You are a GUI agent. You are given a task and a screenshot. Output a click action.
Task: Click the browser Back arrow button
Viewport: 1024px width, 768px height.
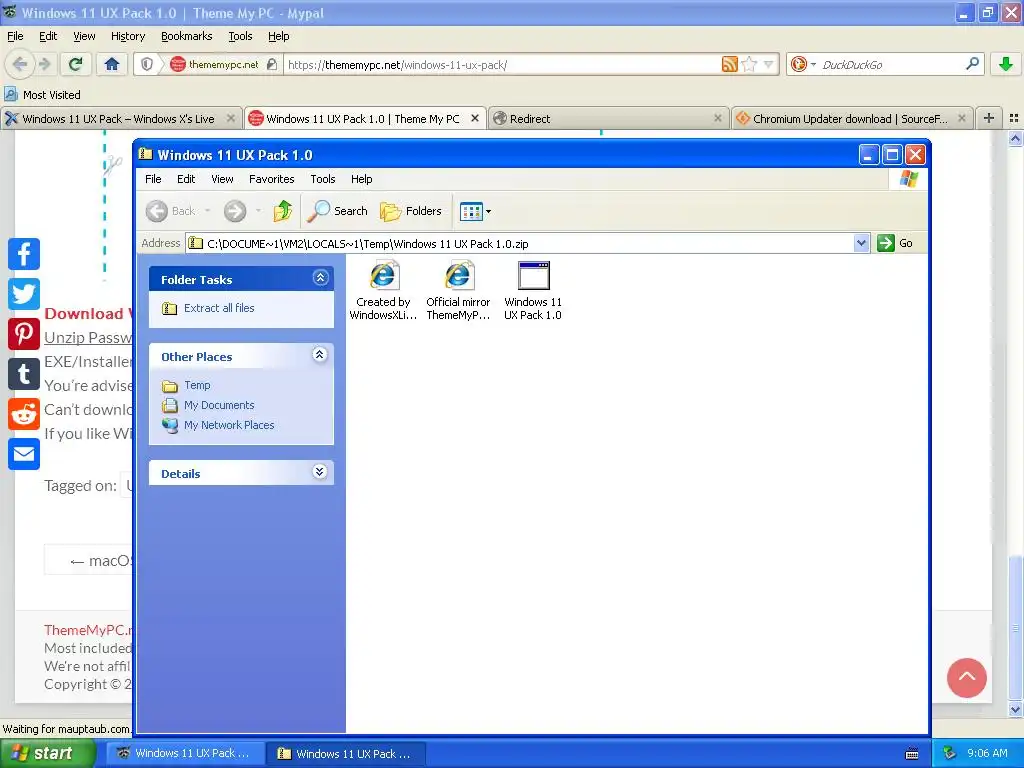pos(20,64)
